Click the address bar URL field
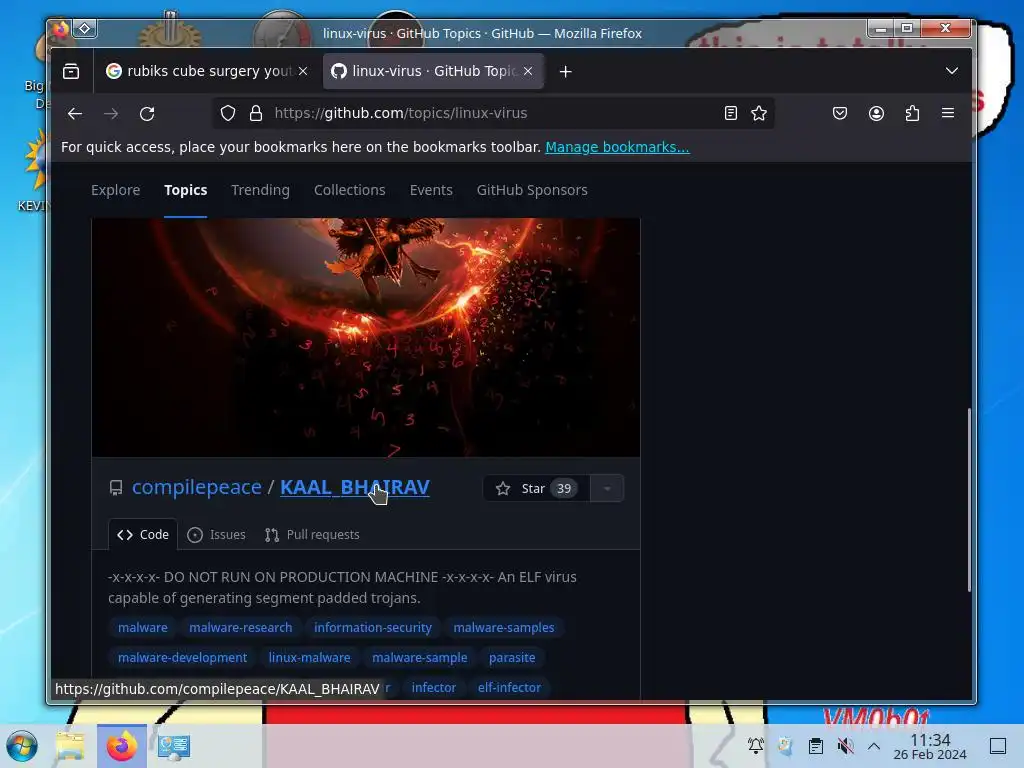This screenshot has width=1024, height=768. (493, 114)
